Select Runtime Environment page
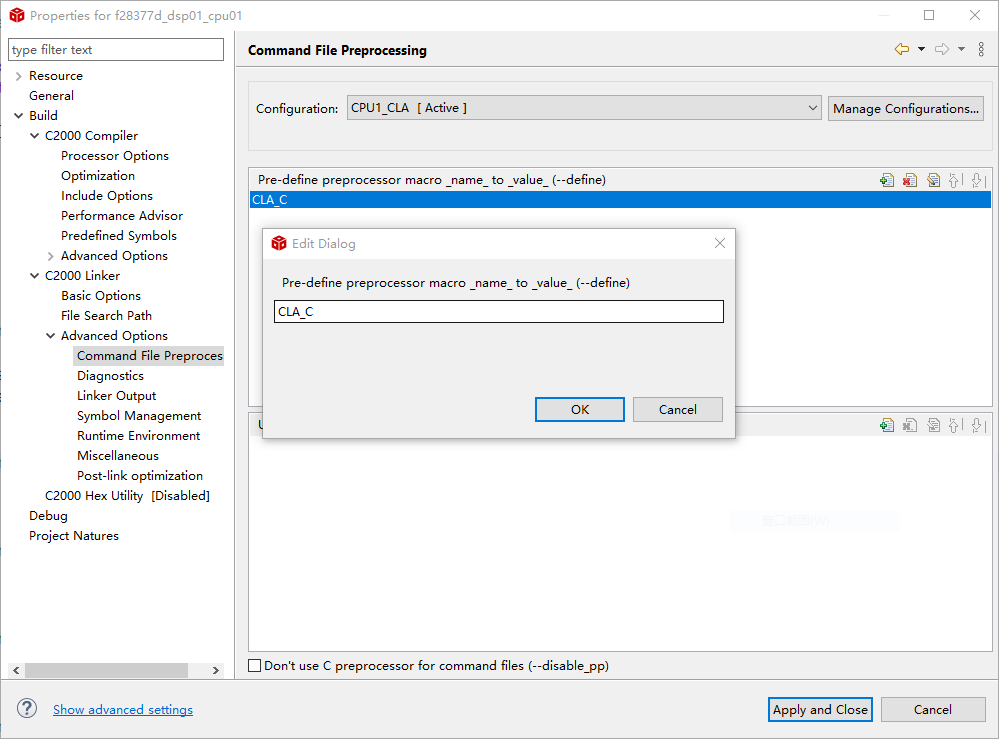The width and height of the screenshot is (999, 739). pyautogui.click(x=138, y=436)
